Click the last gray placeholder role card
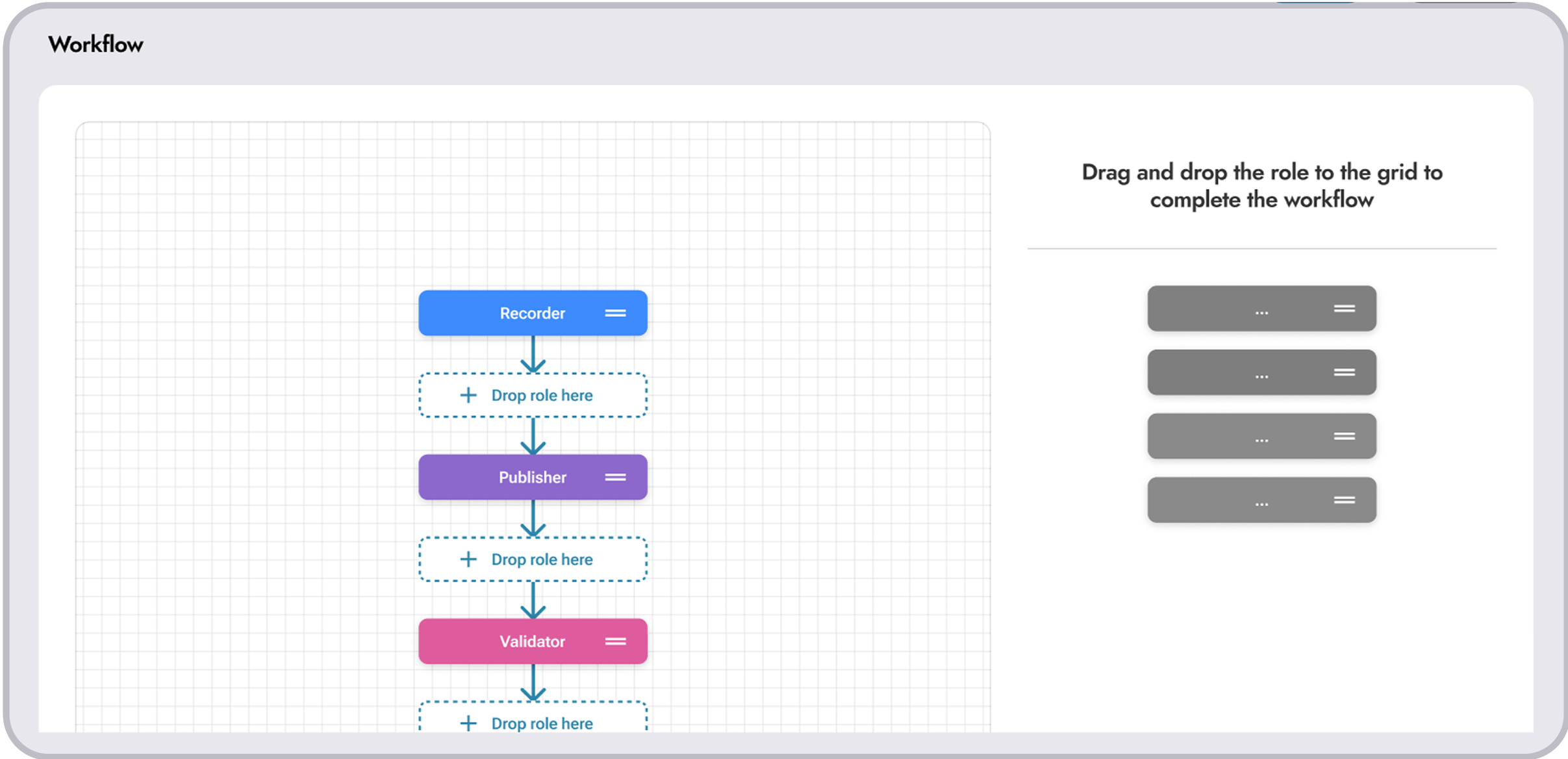The image size is (1568, 759). pos(1234,500)
